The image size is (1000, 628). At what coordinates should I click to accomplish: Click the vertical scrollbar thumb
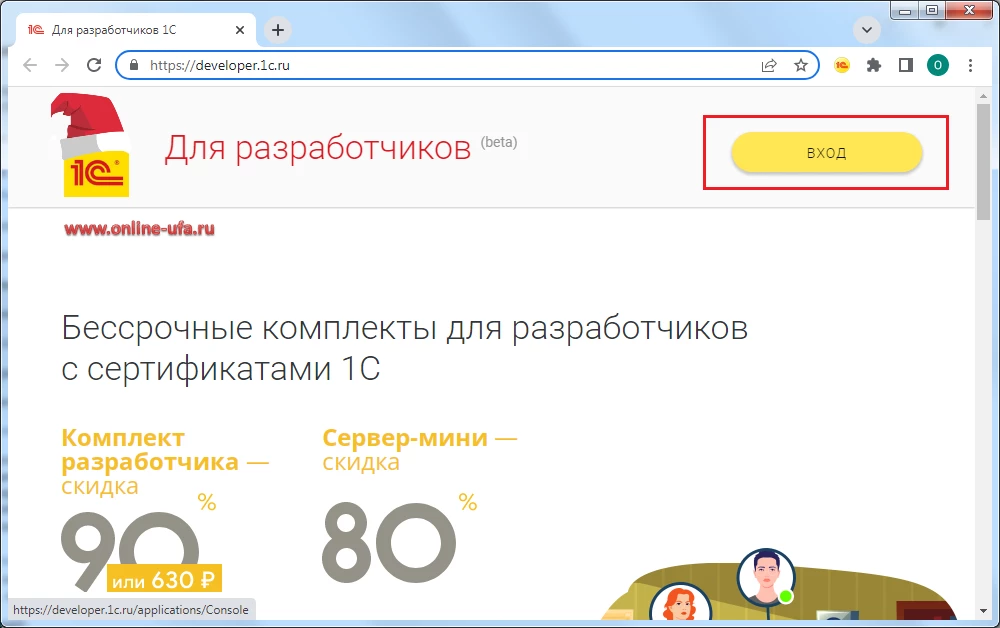[983, 161]
